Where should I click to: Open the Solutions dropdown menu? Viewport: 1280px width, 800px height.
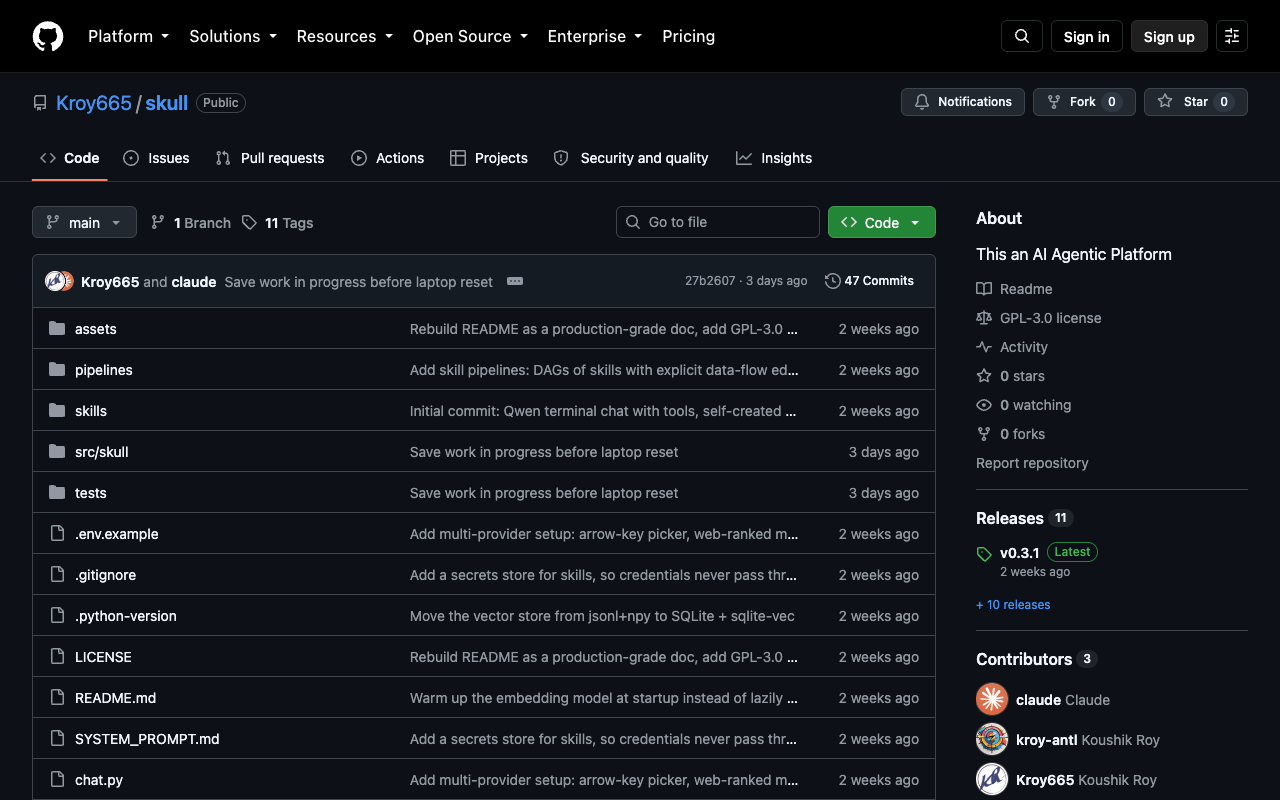pyautogui.click(x=233, y=36)
